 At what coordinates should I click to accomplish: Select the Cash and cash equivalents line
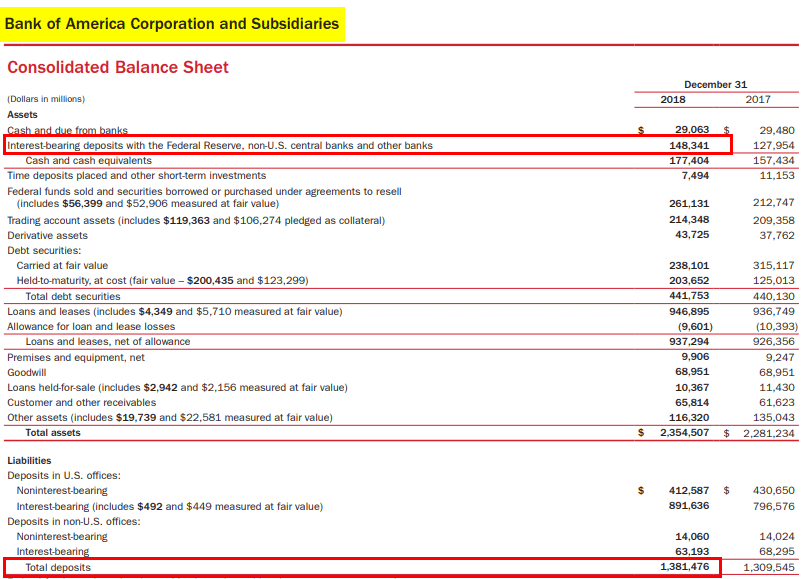(90, 160)
